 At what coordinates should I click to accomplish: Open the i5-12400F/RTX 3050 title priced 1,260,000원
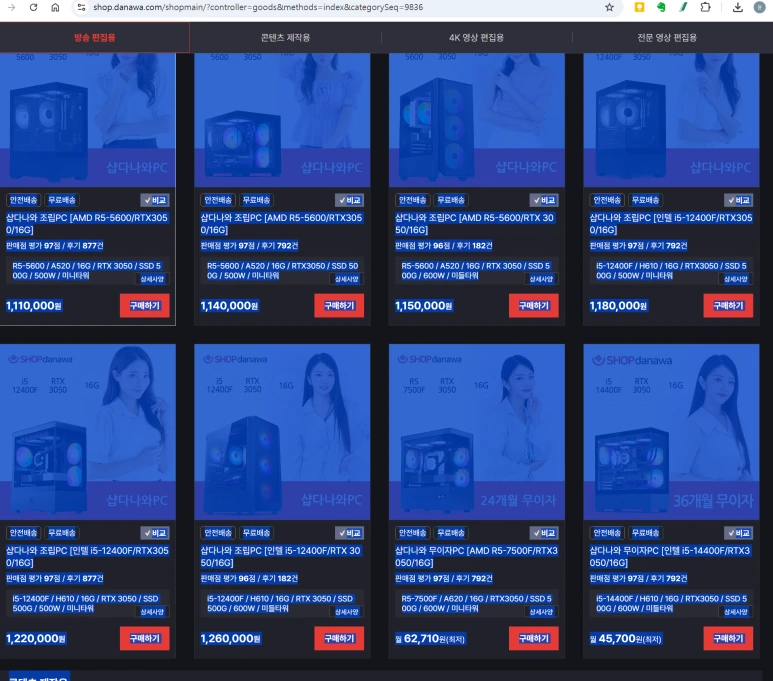pos(281,557)
